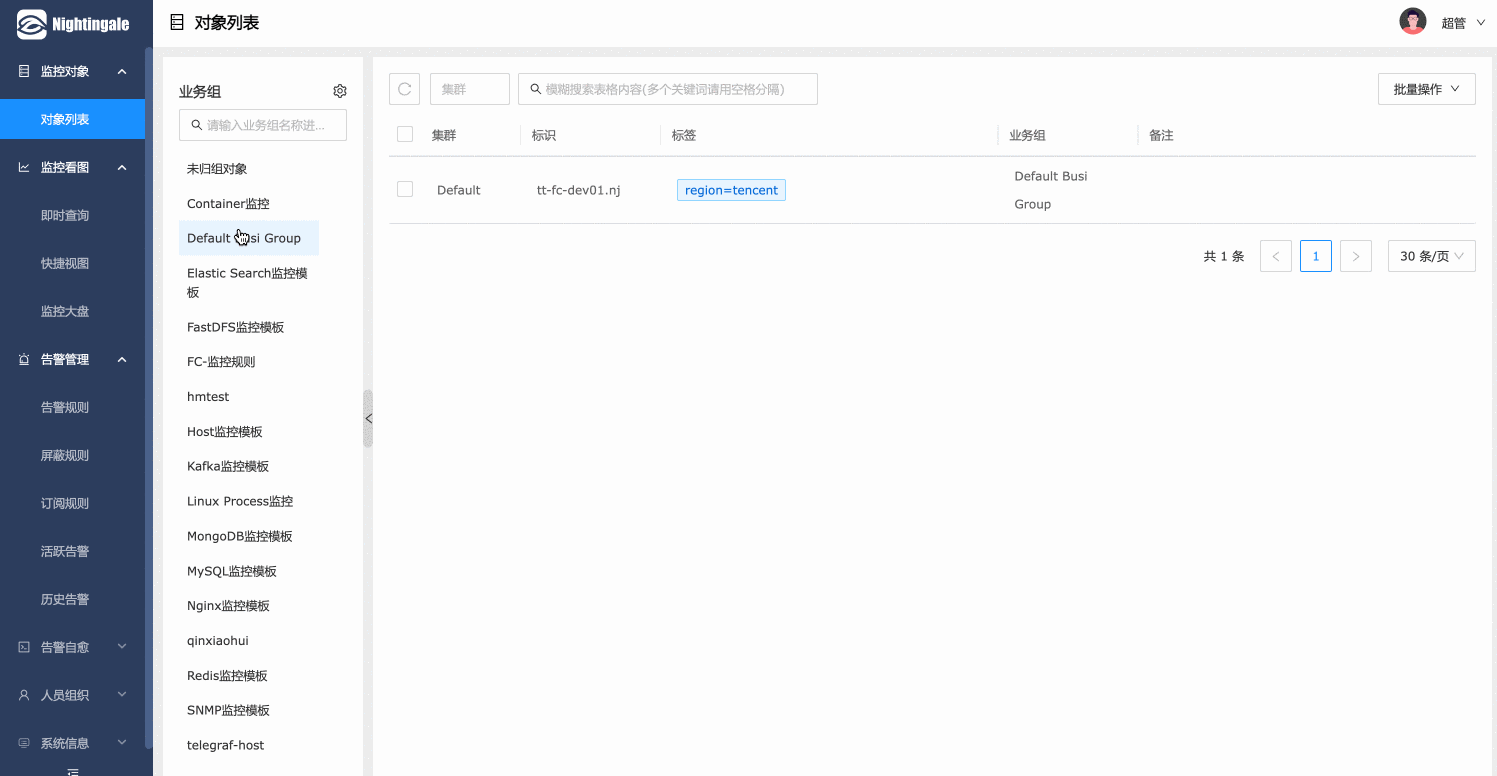Collapse the business group side panel
Screen dimensions: 1497x776
coord(368,418)
